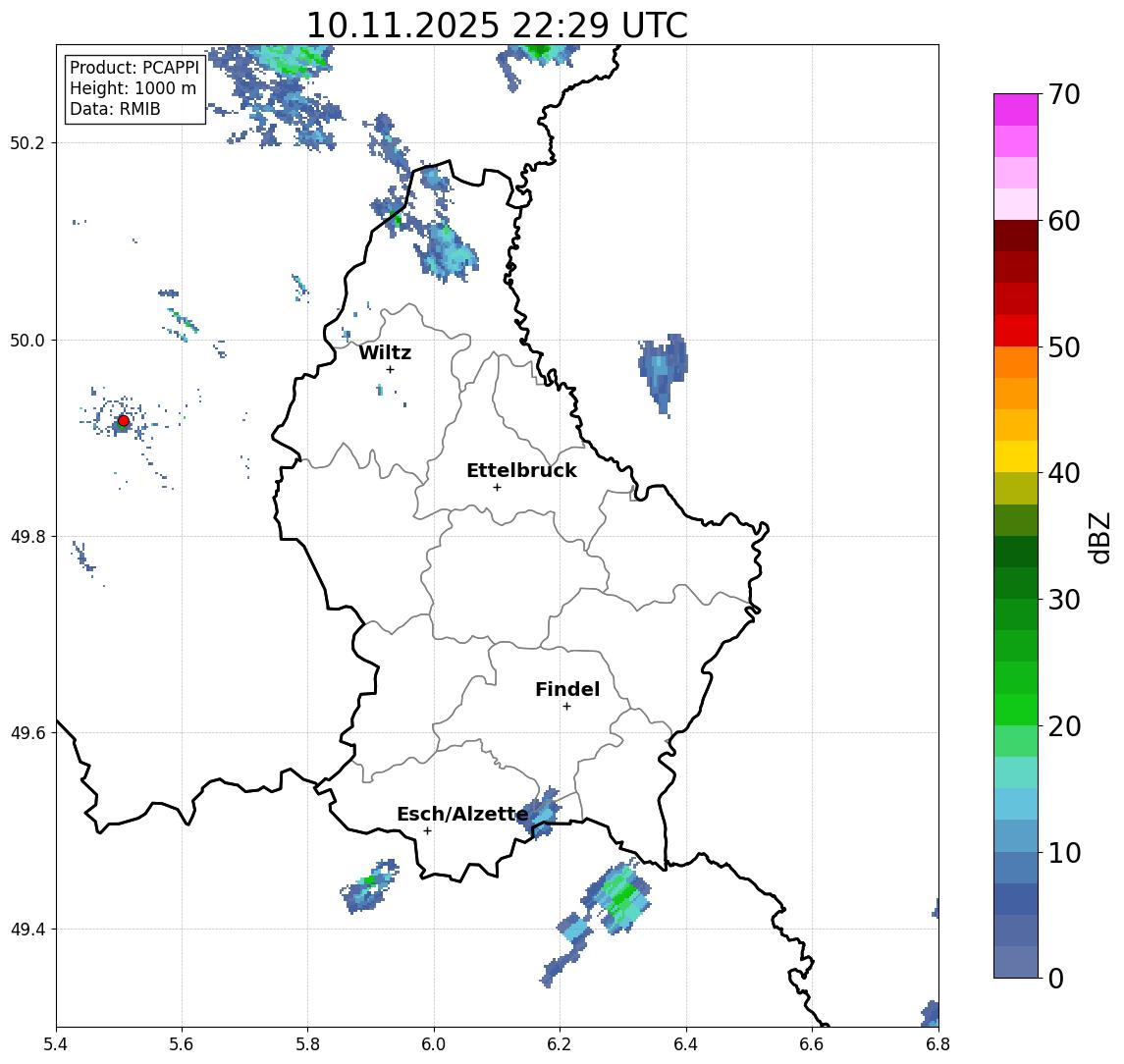
Task: Click the 'Height: 1000 m' legend text
Action: pos(133,88)
